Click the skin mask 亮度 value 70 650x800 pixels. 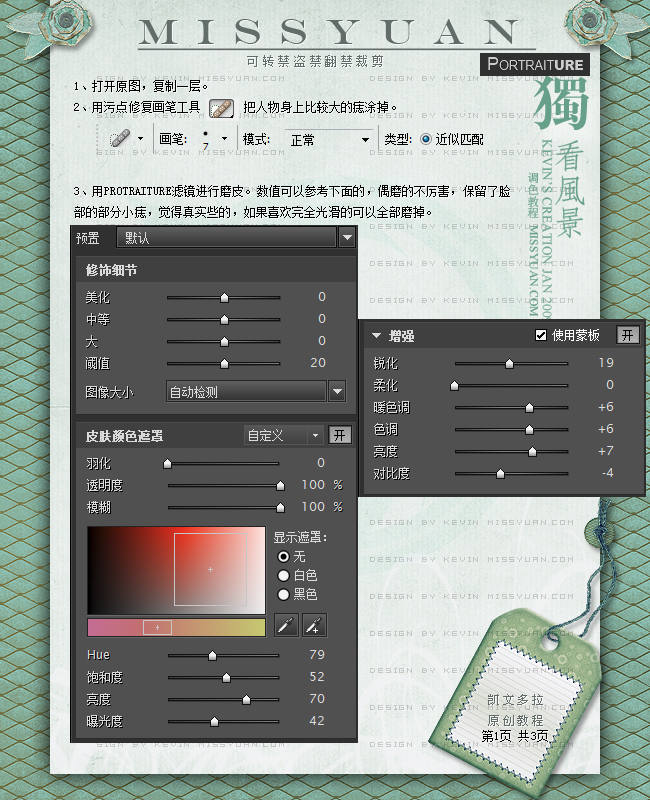pyautogui.click(x=317, y=698)
